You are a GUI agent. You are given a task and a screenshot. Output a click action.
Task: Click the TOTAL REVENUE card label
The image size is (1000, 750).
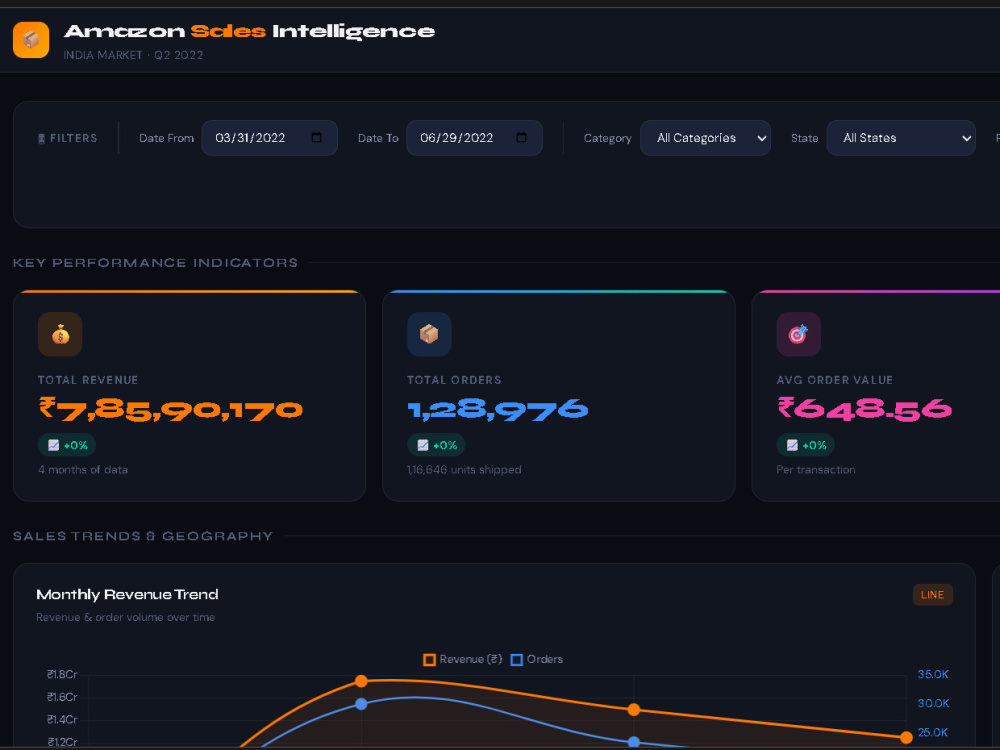[88, 380]
